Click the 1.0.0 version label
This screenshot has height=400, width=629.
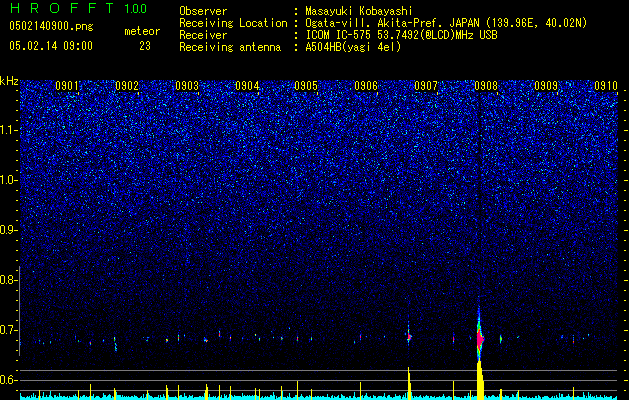[x=136, y=9]
